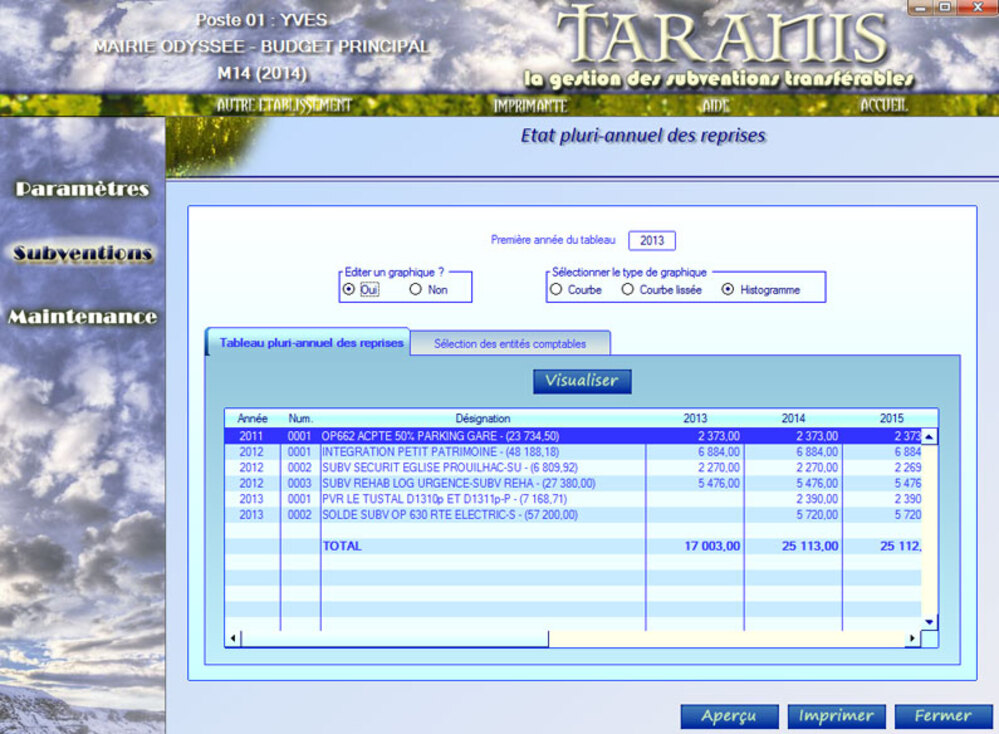The image size is (999, 734).
Task: Open the Maintenance sidebar menu
Action: tap(82, 317)
